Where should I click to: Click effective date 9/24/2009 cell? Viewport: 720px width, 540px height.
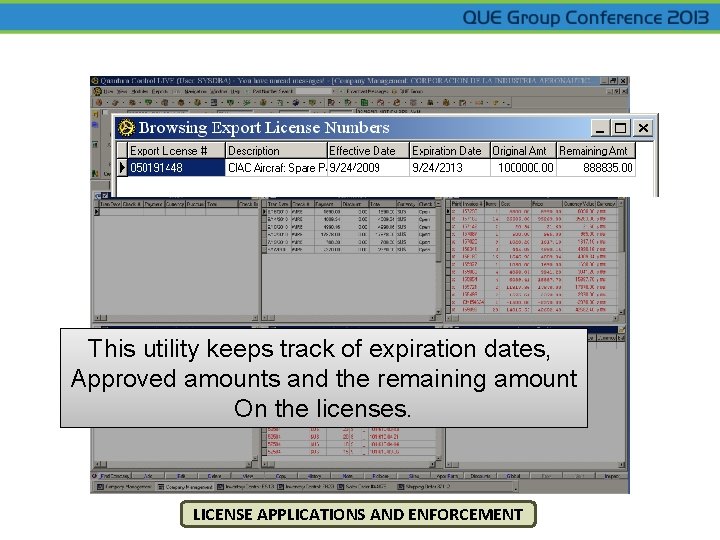[x=368, y=168]
